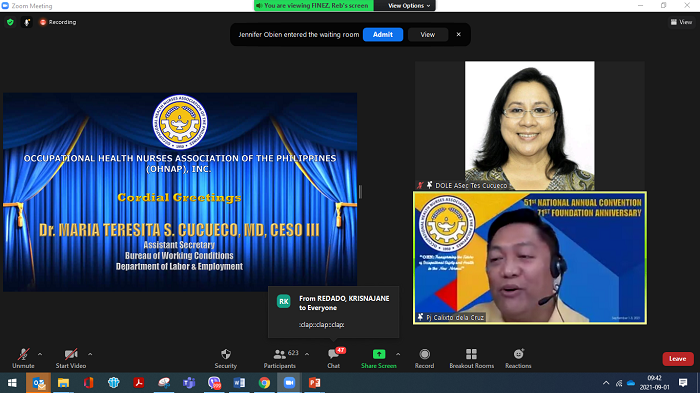Open File Explorer from the taskbar
700x393 pixels.
(x=63, y=383)
